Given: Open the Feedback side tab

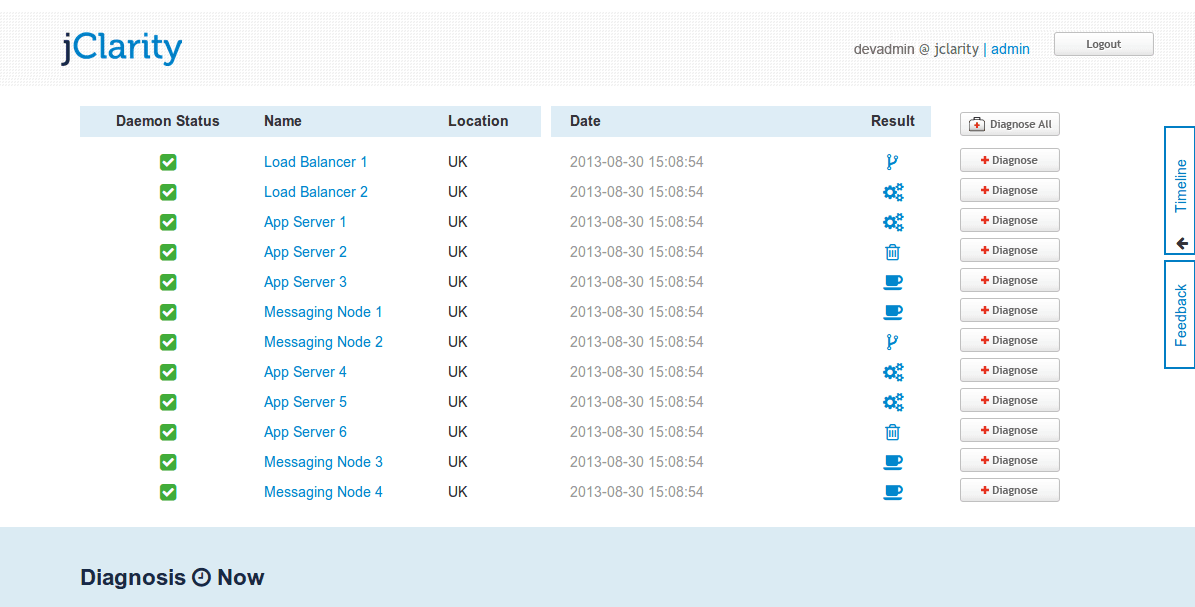Looking at the screenshot, I should tap(1180, 314).
